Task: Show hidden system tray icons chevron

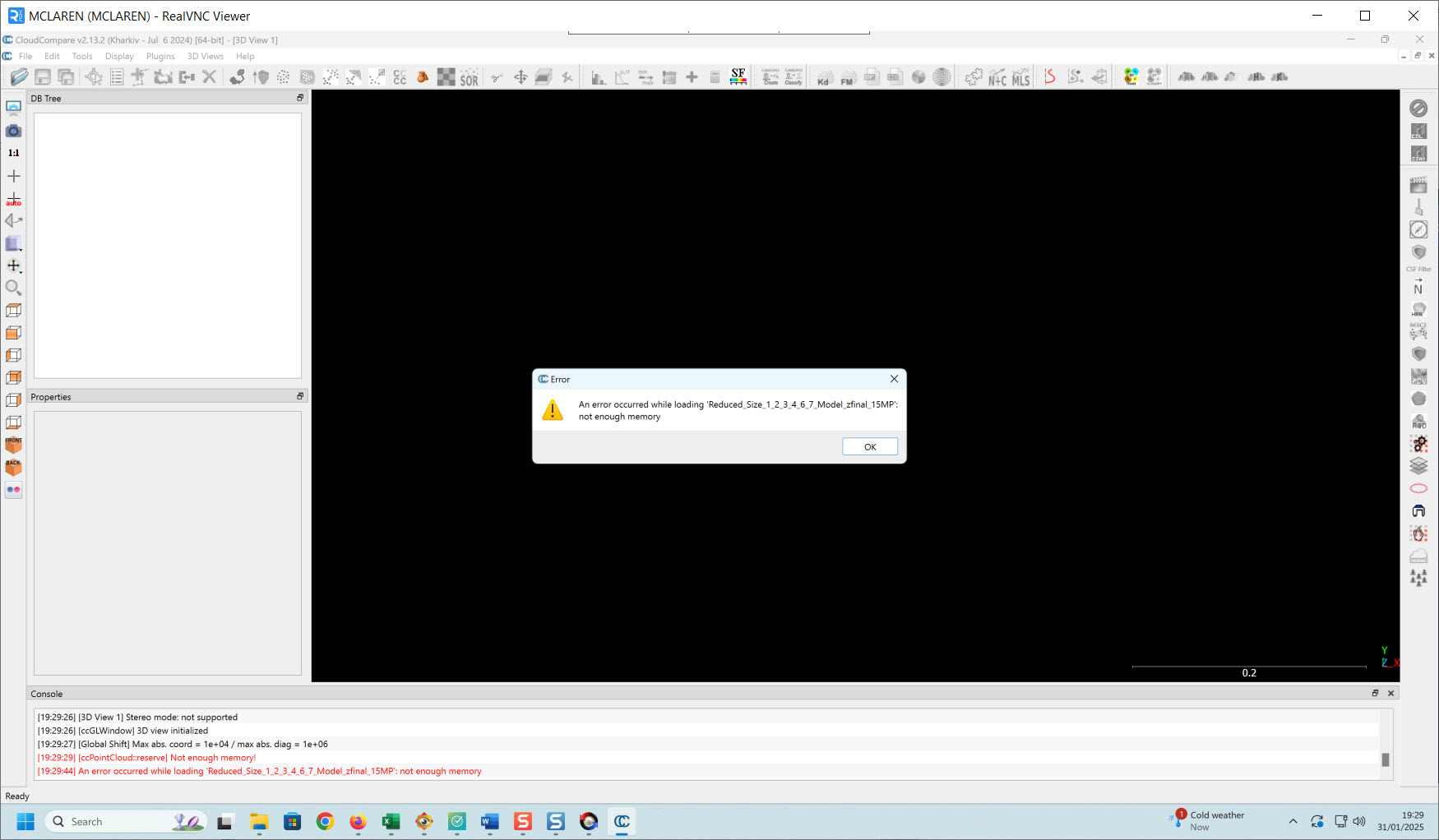Action: pyautogui.click(x=1293, y=821)
